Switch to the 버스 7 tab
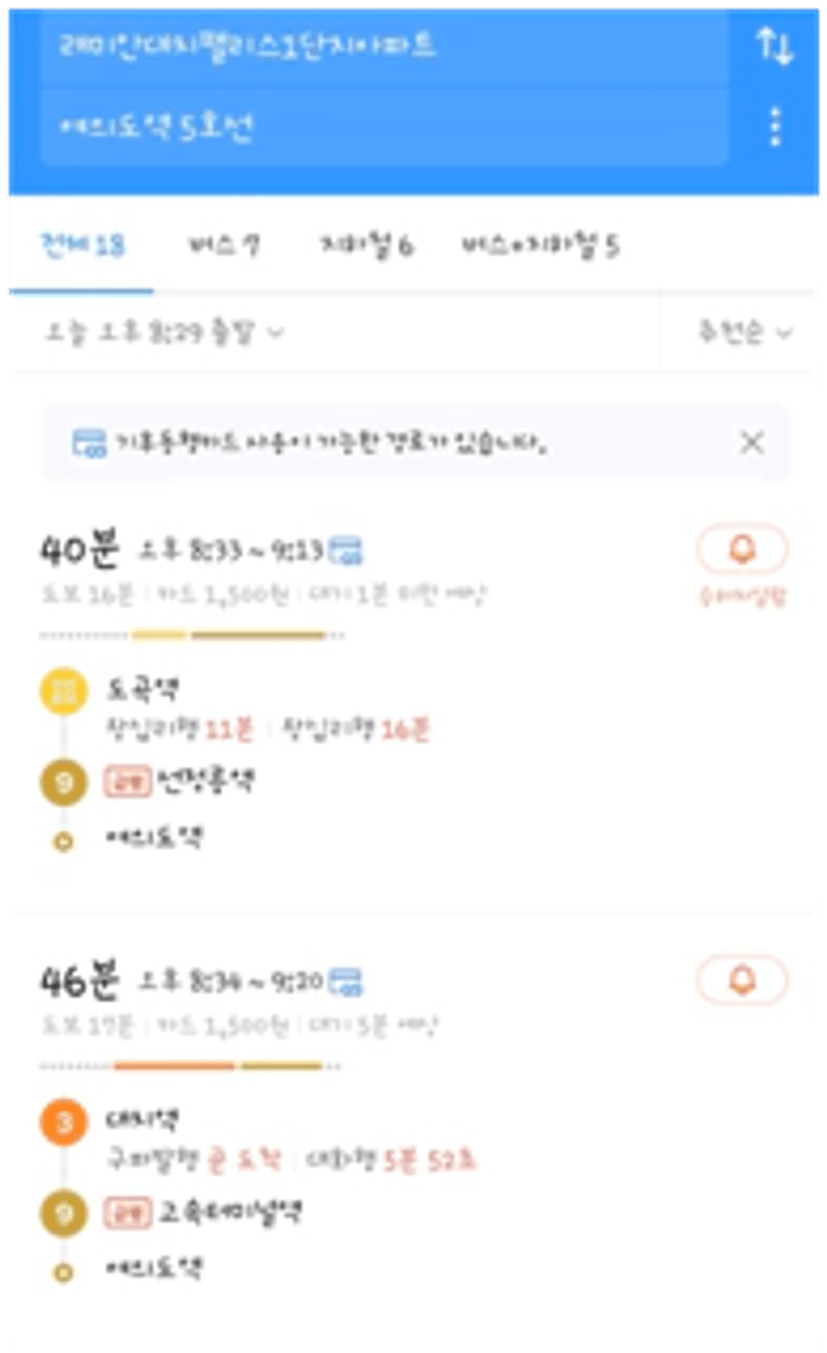 224,246
